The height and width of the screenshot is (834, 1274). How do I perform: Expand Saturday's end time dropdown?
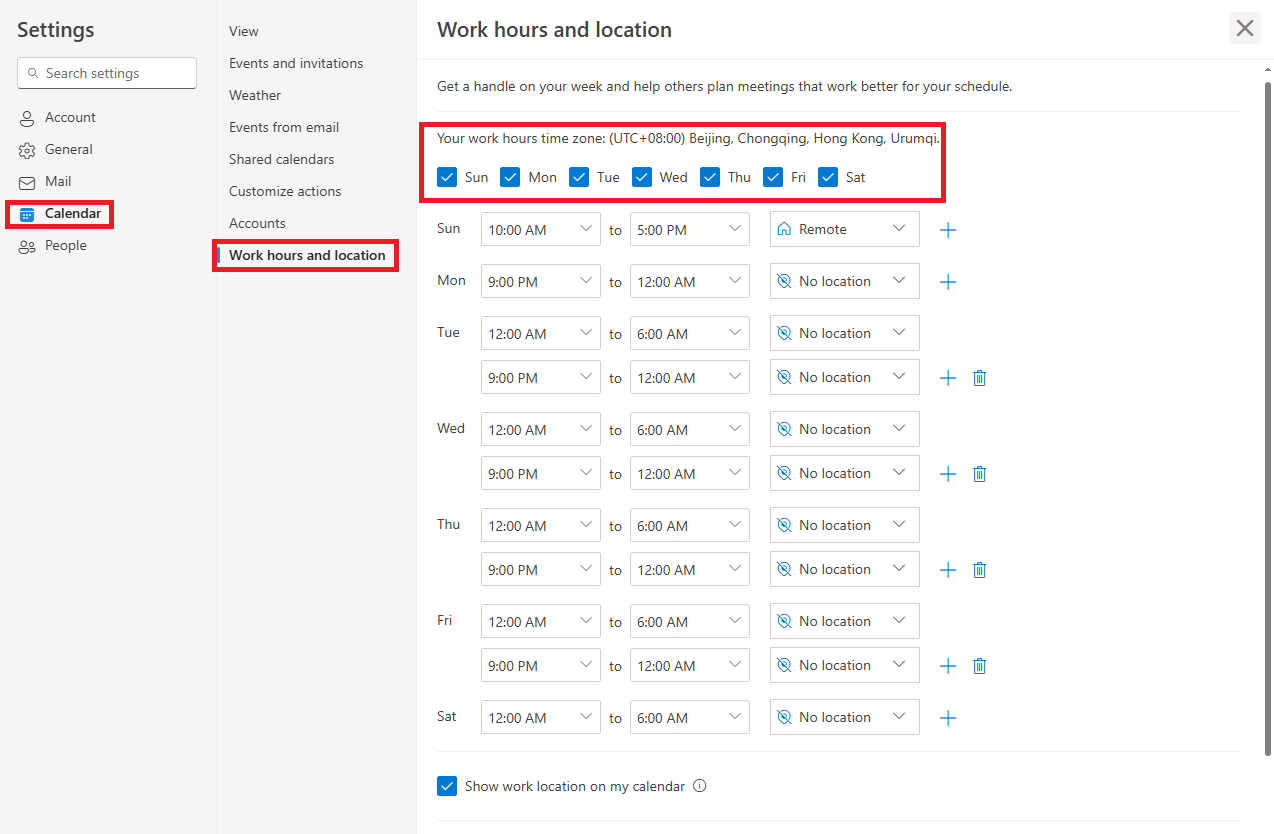689,717
